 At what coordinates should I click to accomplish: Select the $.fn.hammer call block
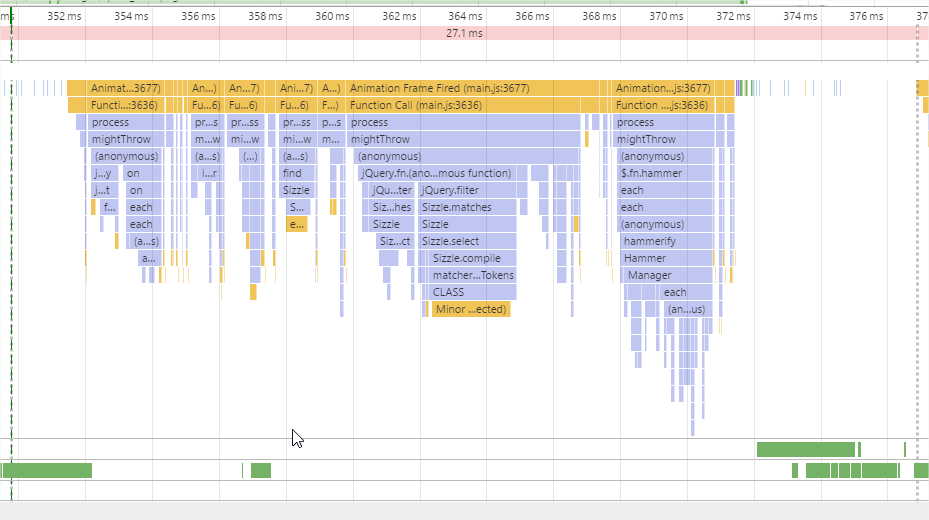coord(665,173)
